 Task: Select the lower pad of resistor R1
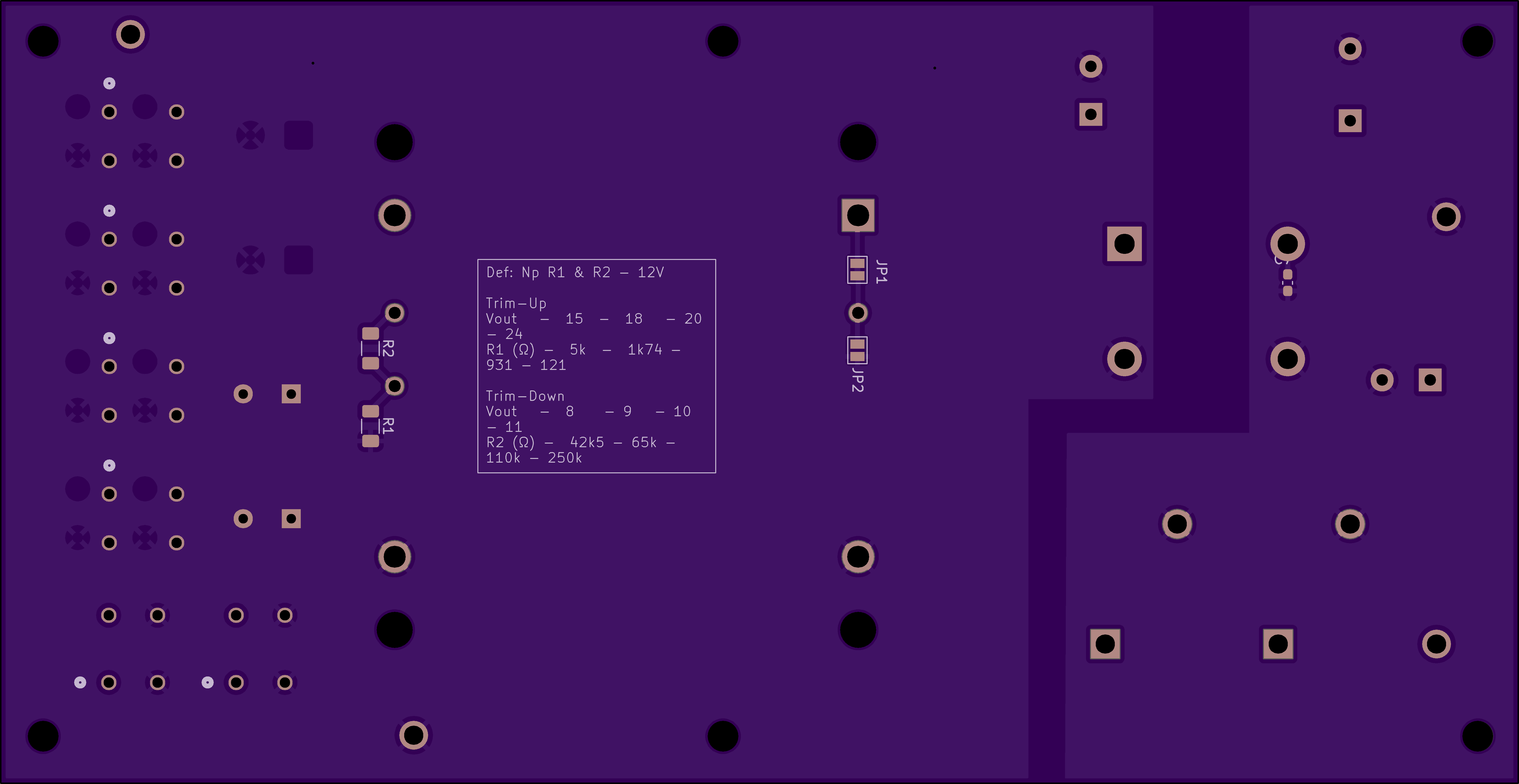coord(370,441)
